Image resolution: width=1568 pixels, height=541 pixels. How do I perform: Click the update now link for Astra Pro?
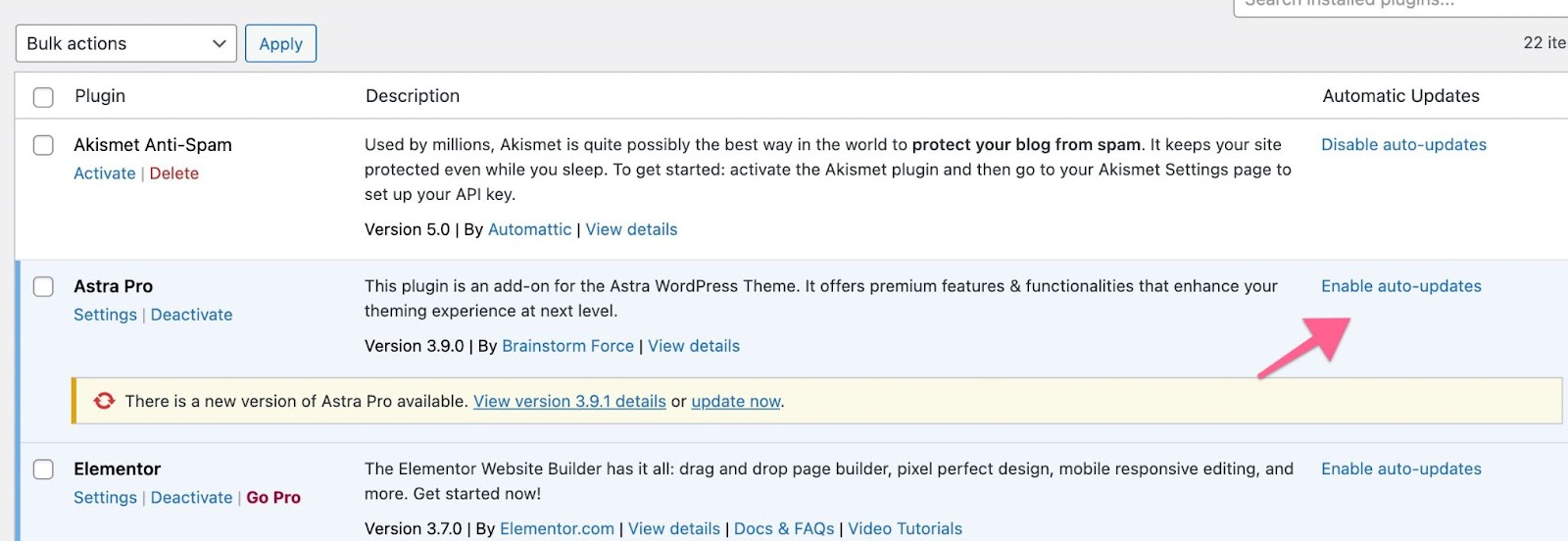pos(736,401)
